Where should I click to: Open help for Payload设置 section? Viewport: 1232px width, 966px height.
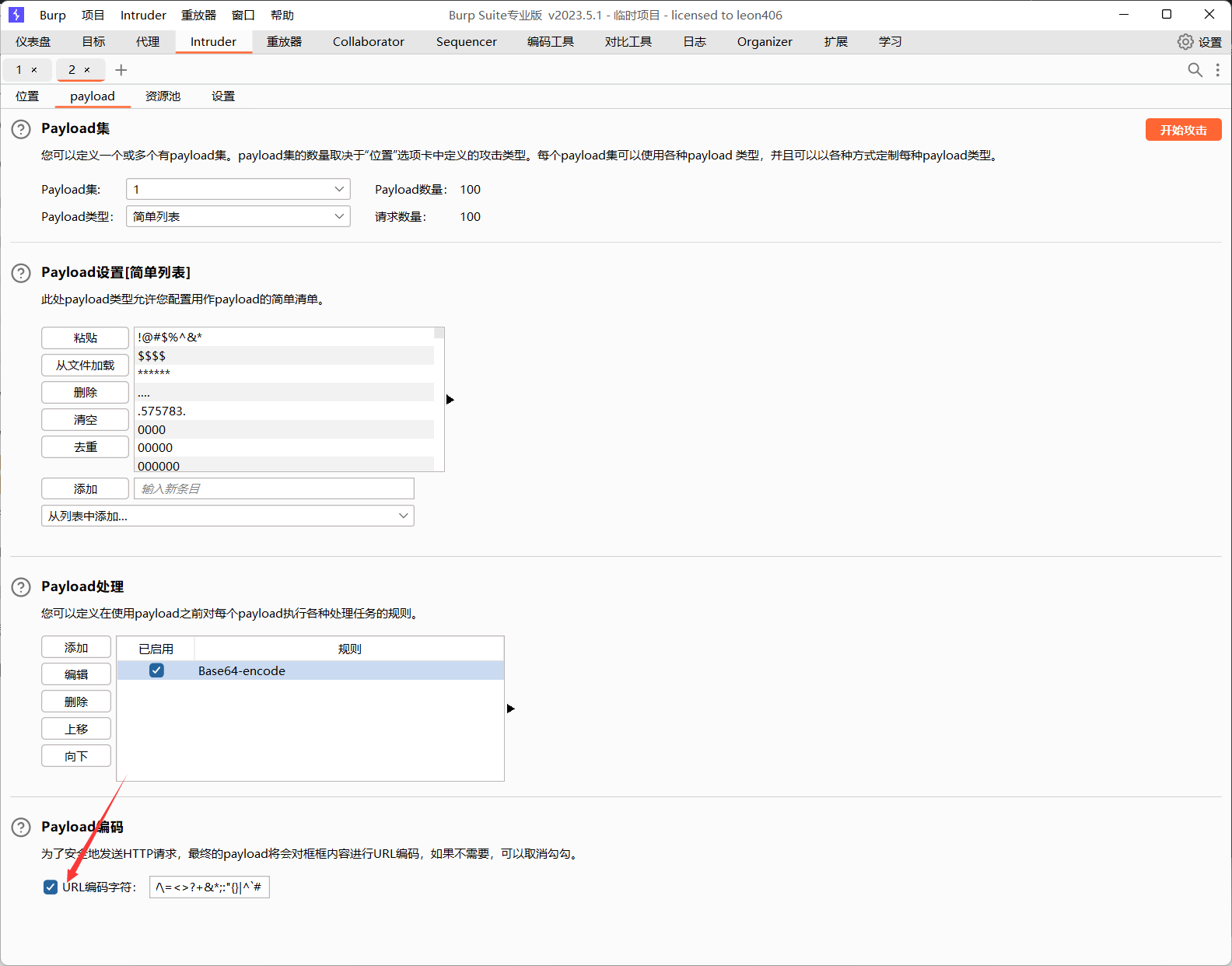[21, 273]
